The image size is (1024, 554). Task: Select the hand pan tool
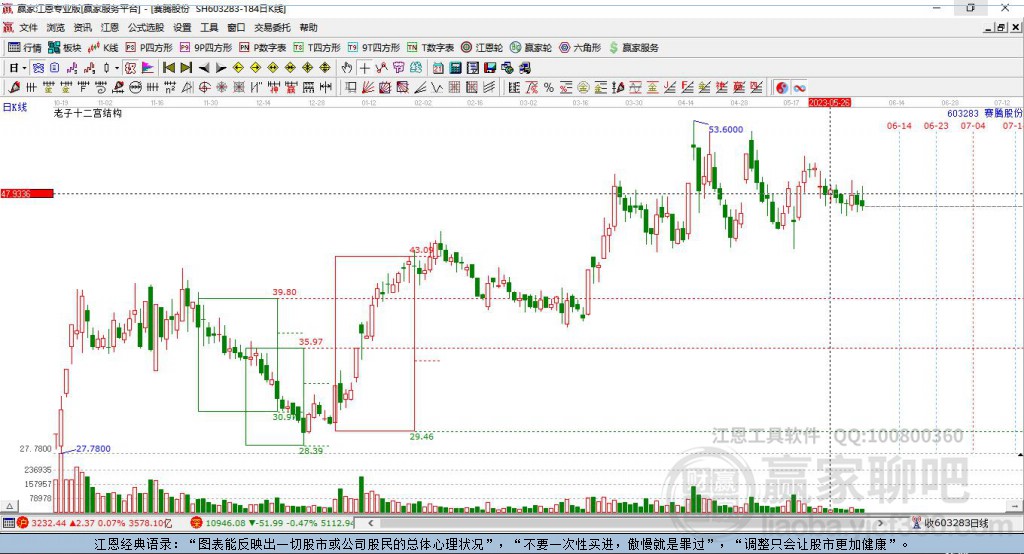point(346,68)
